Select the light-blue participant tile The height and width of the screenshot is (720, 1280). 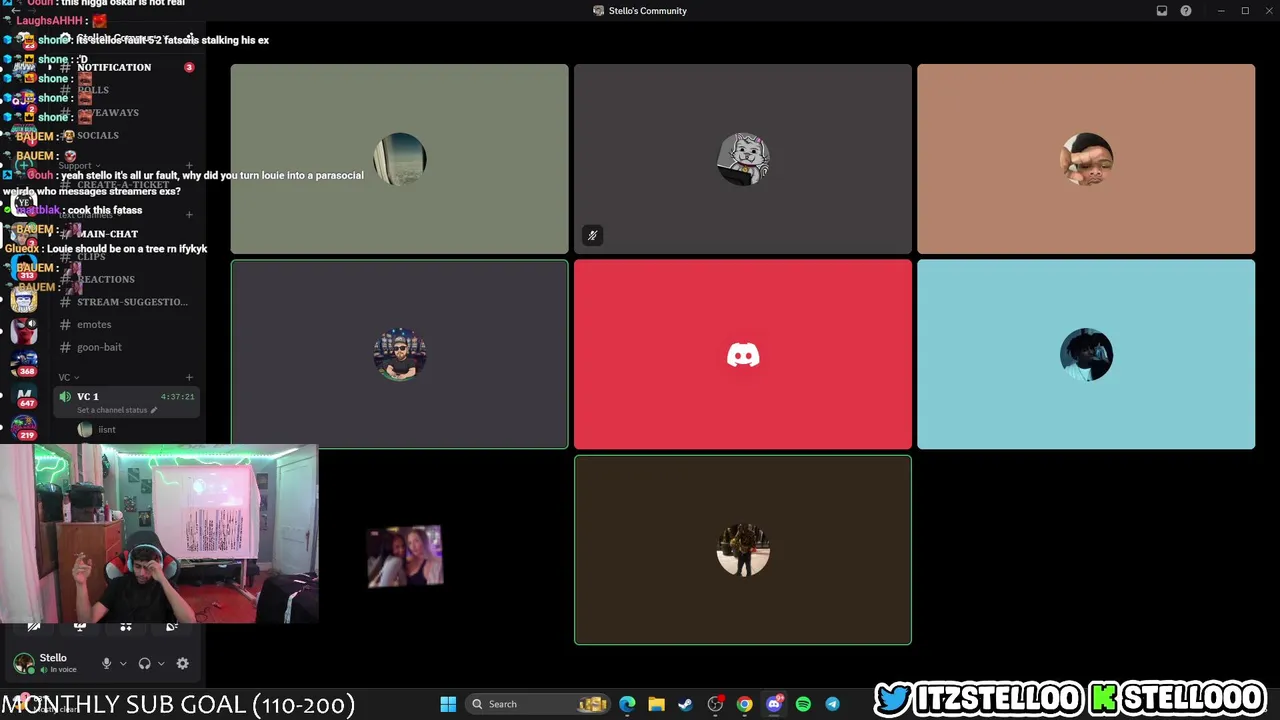(x=1086, y=354)
